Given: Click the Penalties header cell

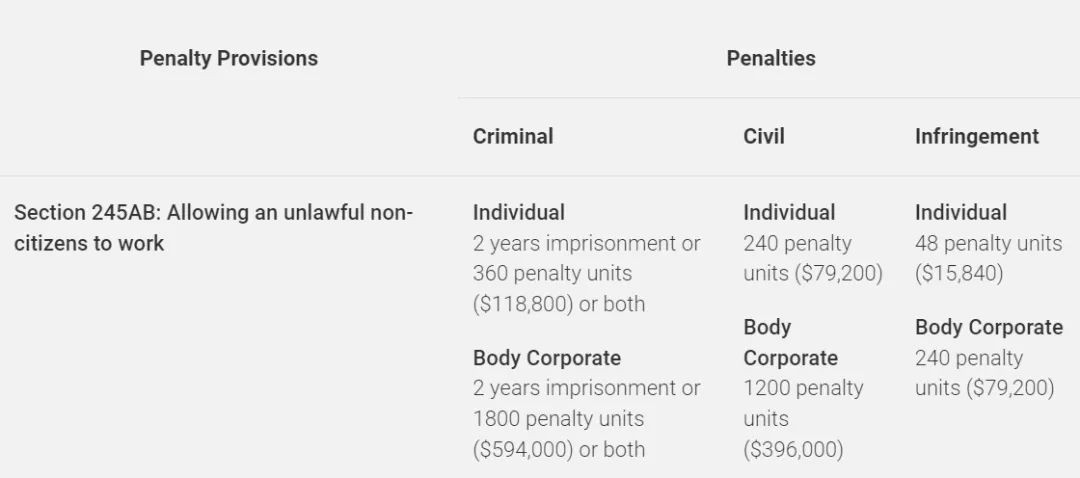Looking at the screenshot, I should [770, 58].
